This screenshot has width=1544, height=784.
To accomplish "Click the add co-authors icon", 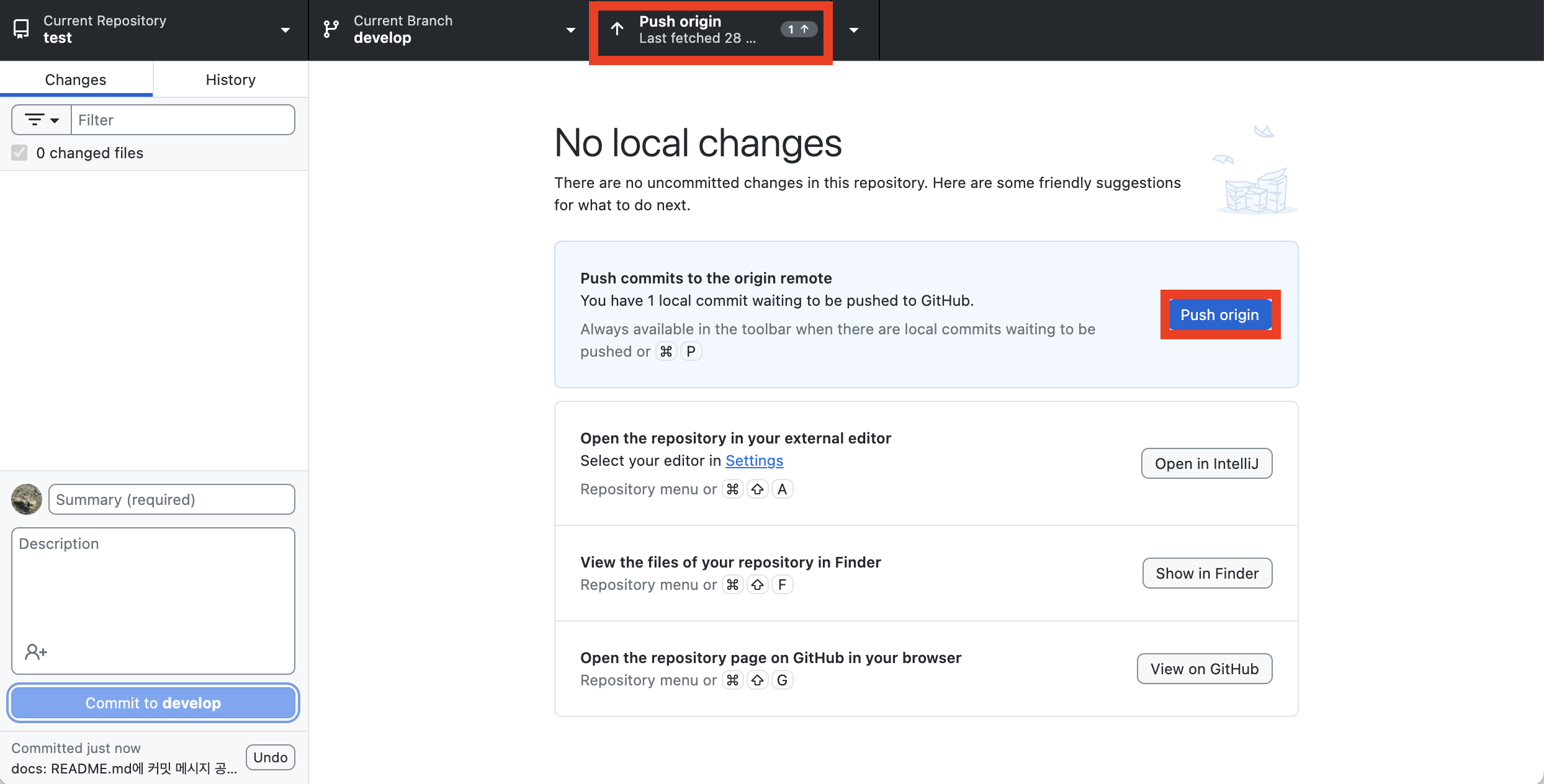I will pos(35,652).
